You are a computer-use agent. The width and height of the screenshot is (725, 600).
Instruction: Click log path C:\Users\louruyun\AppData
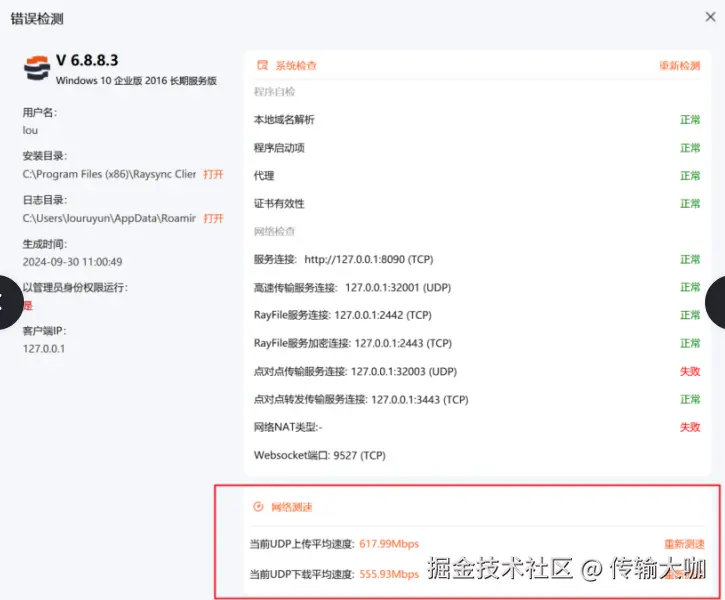pyautogui.click(x=109, y=218)
